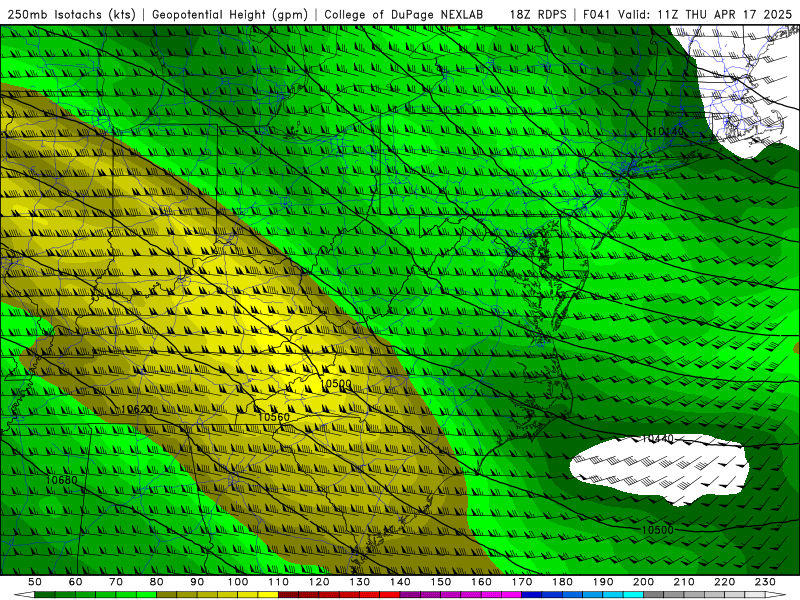Click the 10500 contour label over the ocean
The width and height of the screenshot is (800, 600).
click(x=657, y=530)
